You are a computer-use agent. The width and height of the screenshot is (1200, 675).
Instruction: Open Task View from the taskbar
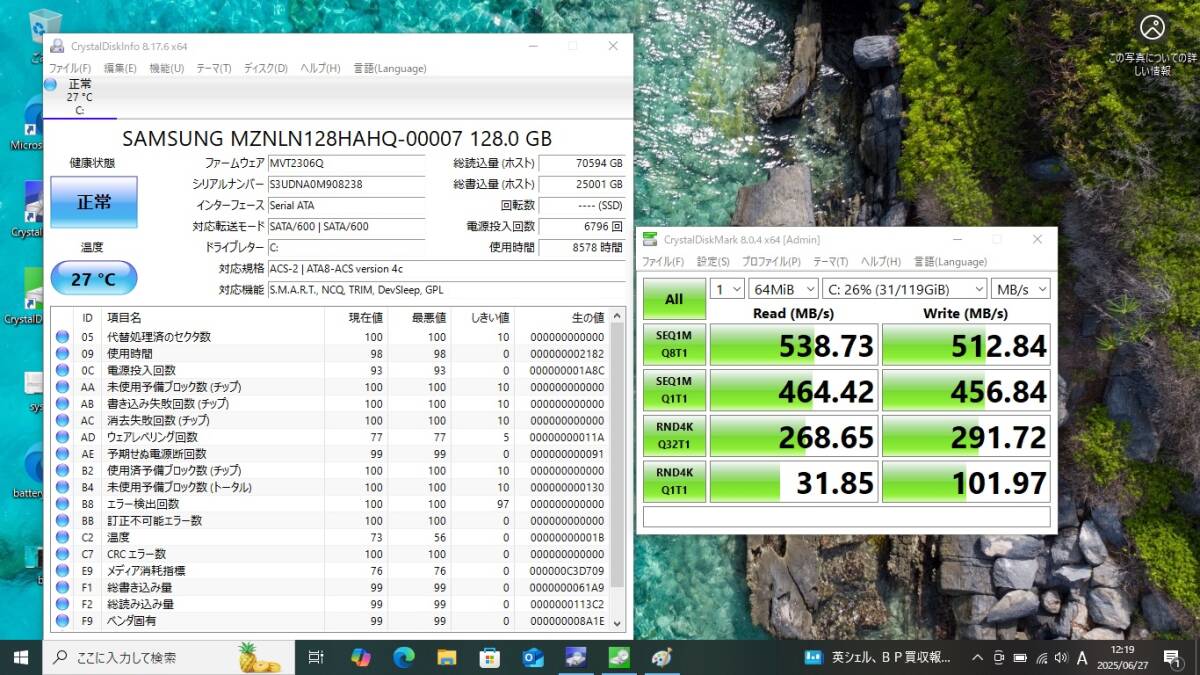tap(316, 657)
